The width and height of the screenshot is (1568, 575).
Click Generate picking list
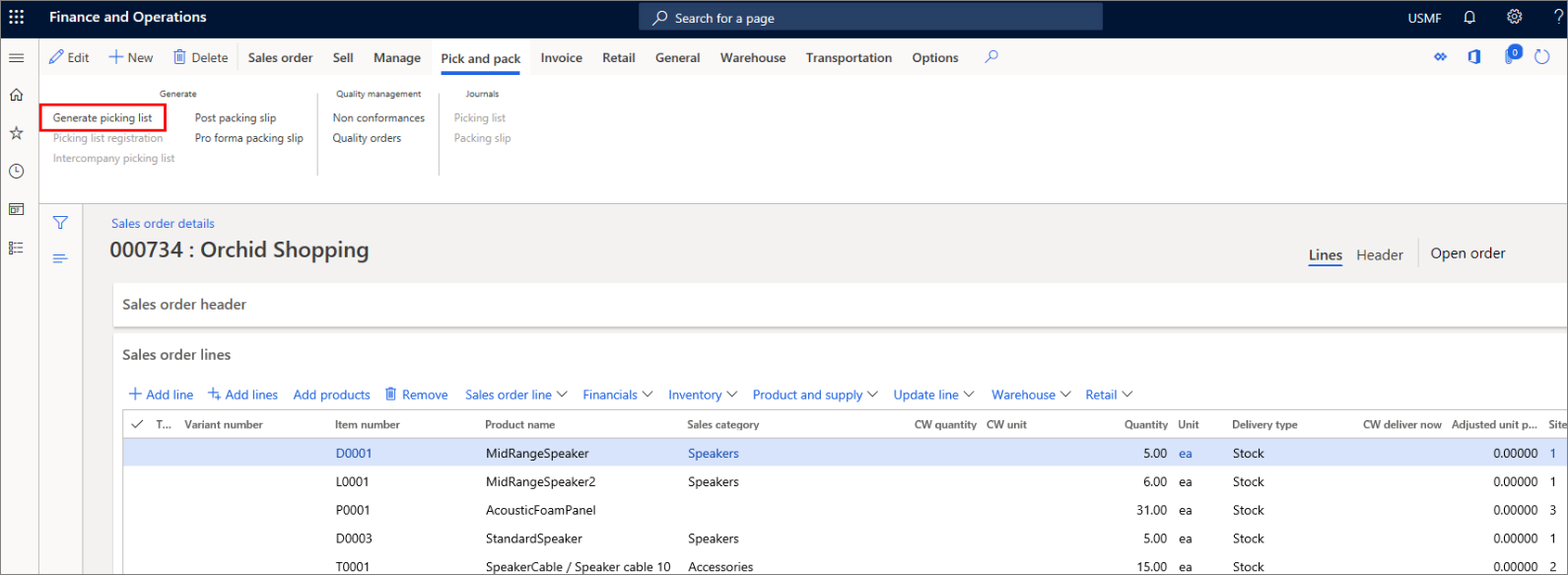[102, 117]
